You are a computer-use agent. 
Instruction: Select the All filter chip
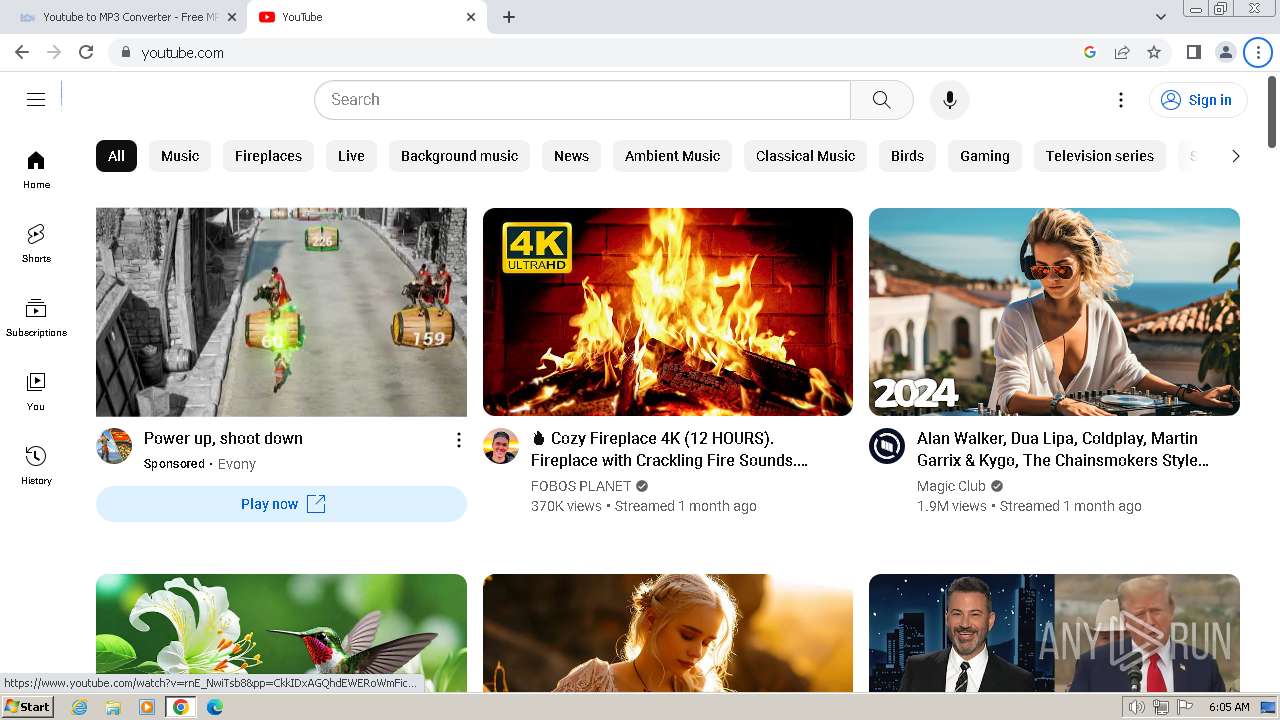tap(116, 156)
